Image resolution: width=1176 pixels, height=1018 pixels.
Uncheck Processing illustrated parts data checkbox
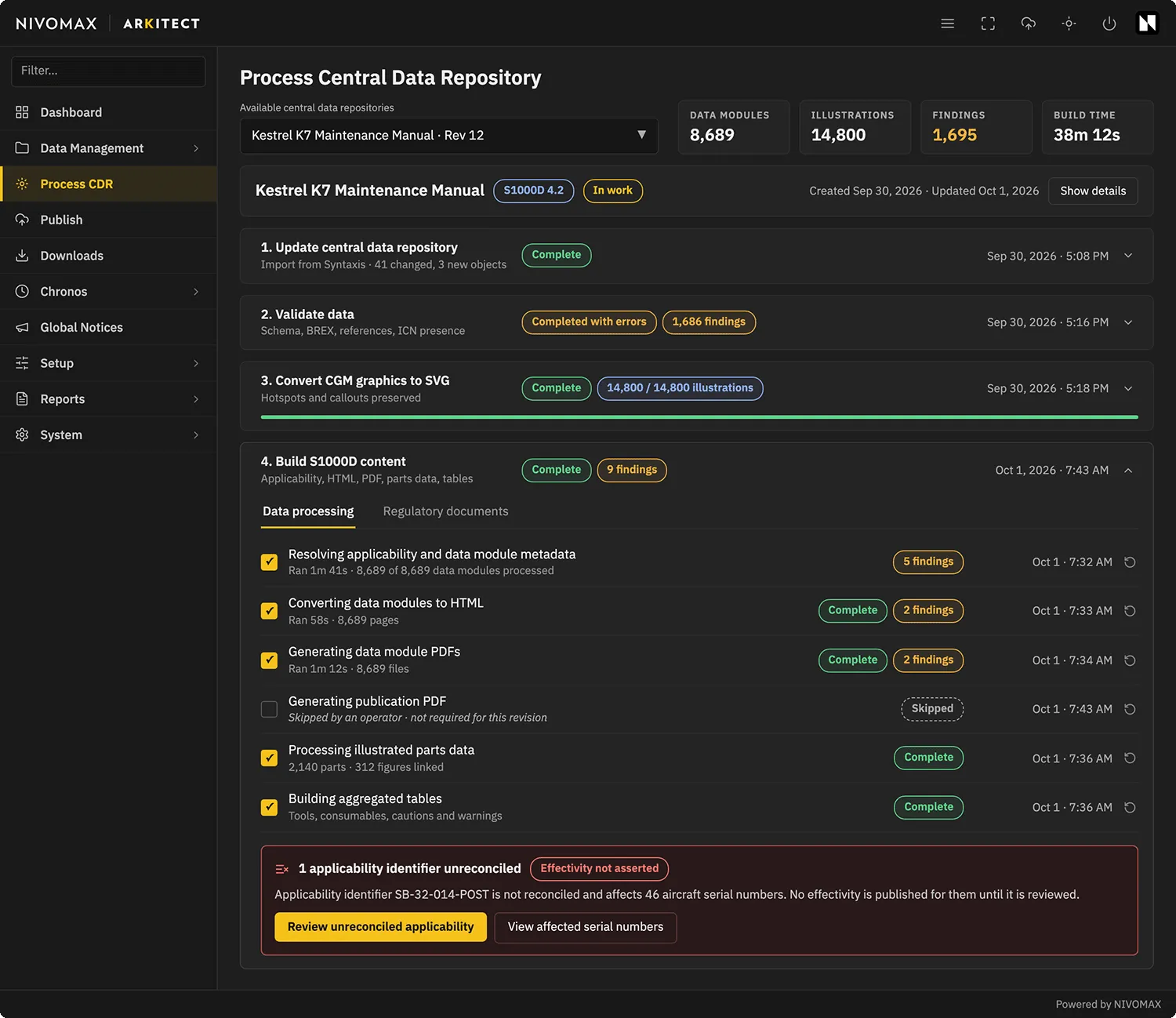[x=269, y=758]
